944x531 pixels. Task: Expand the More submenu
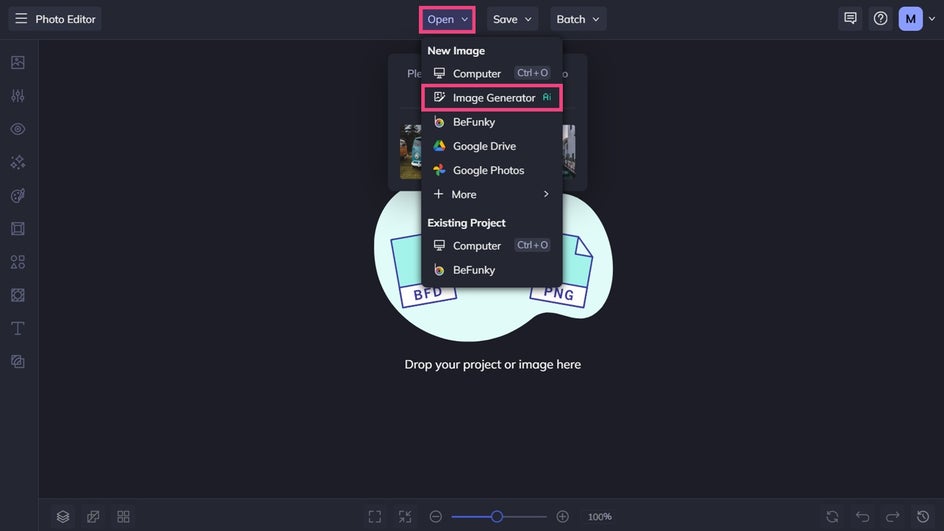point(492,194)
